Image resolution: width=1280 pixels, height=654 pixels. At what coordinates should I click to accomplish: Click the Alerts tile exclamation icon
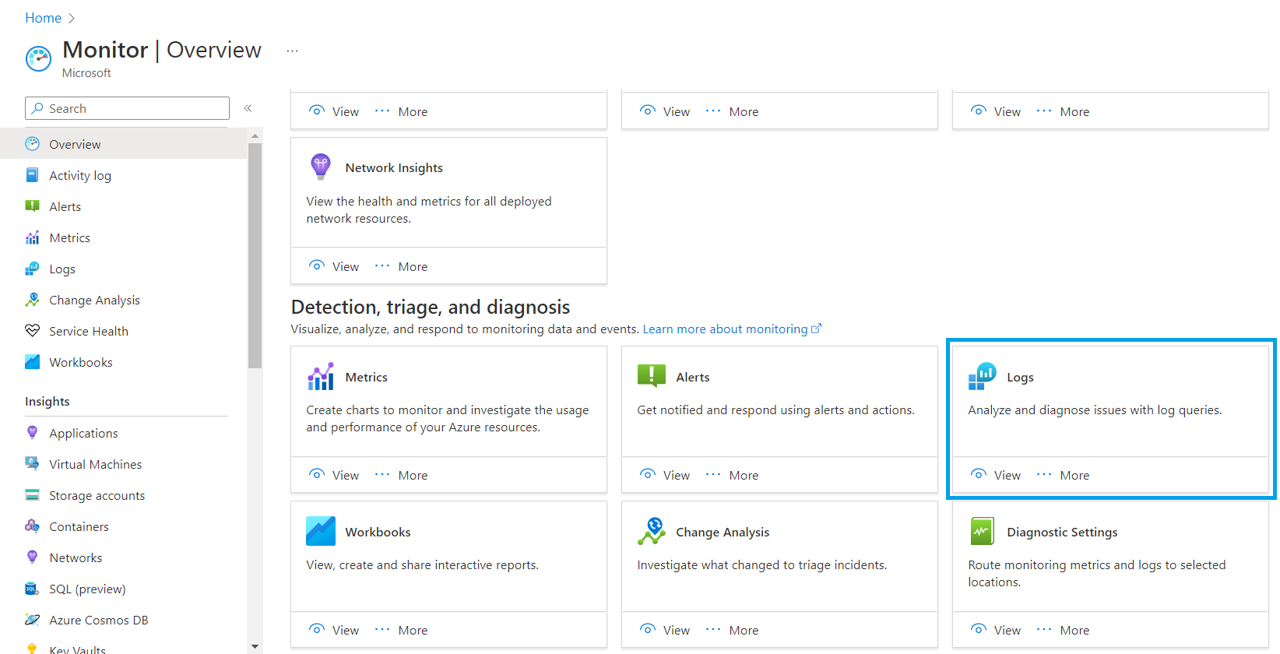pyautogui.click(x=651, y=376)
